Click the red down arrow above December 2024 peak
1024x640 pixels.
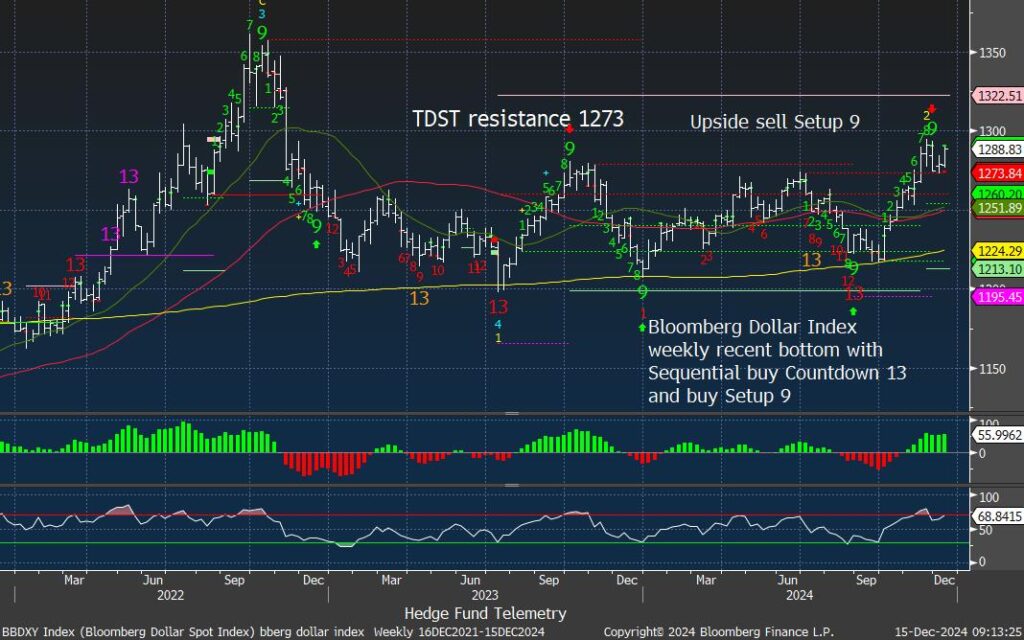(x=931, y=108)
